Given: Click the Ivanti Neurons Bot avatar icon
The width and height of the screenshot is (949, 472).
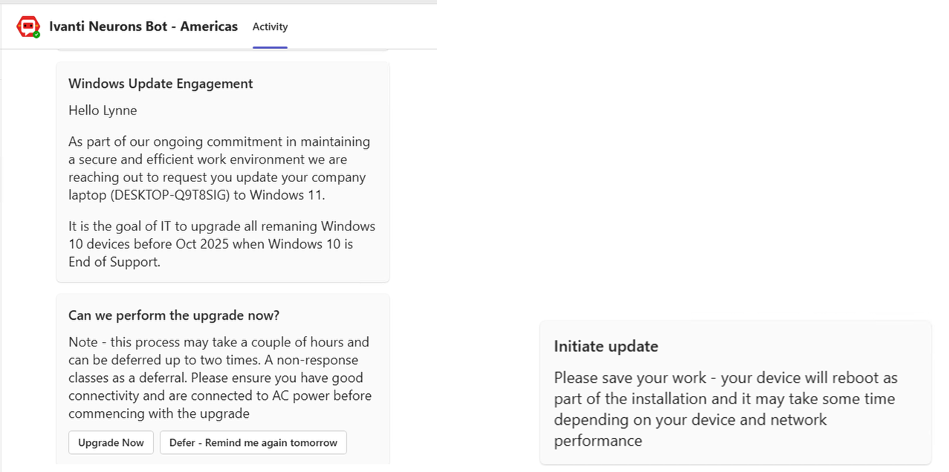Looking at the screenshot, I should [x=28, y=27].
